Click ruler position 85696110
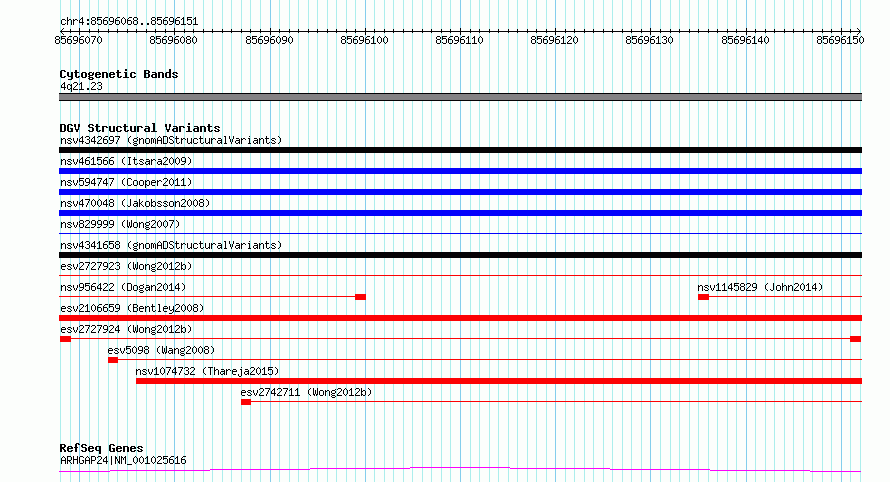 tap(459, 40)
